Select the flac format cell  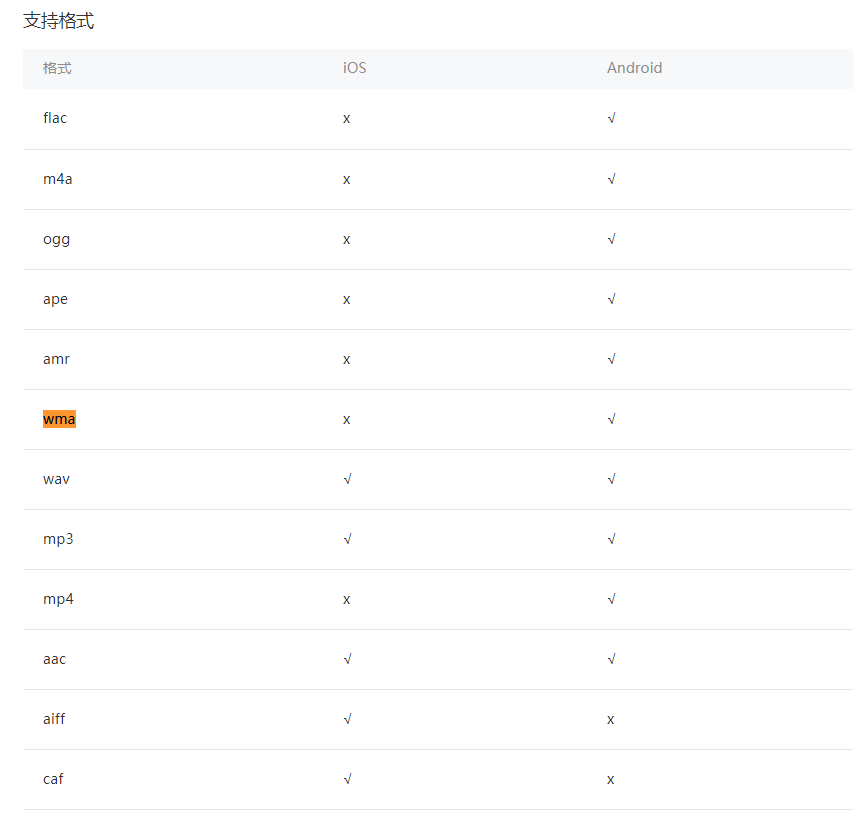pos(55,118)
